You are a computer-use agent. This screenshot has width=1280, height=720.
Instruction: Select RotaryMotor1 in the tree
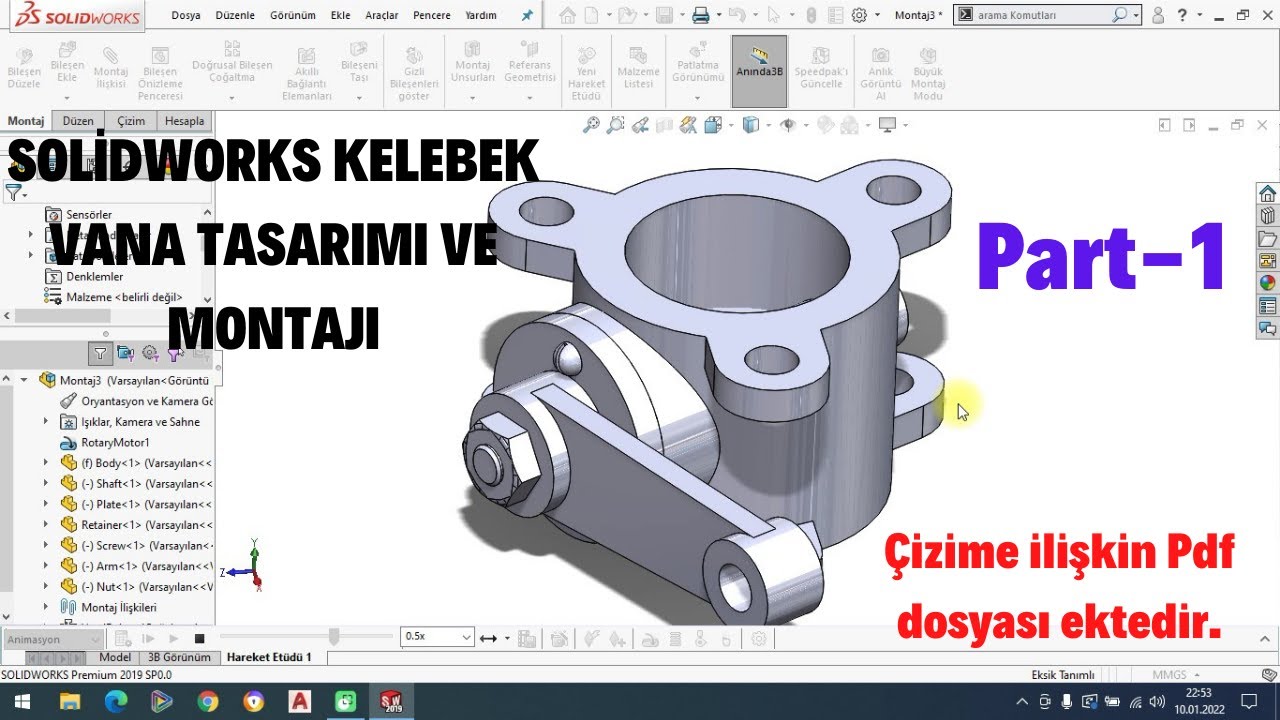[115, 442]
